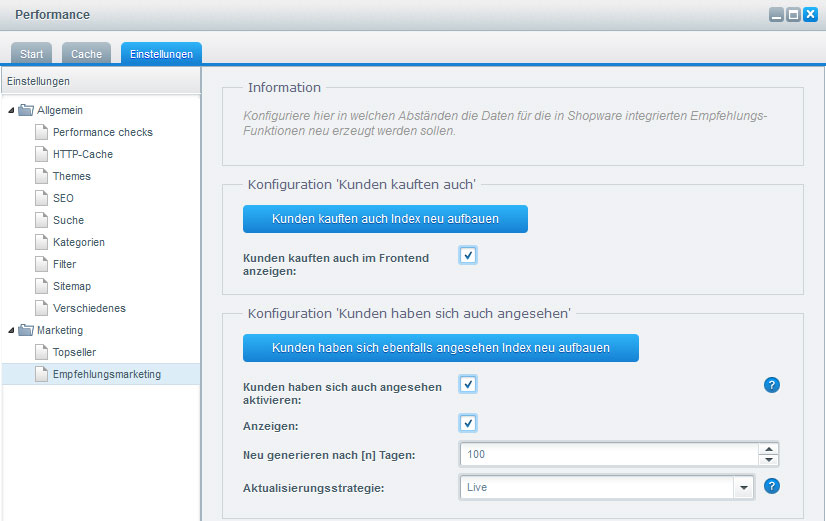Click the Allgemein folder icon
826x521 pixels.
26,110
